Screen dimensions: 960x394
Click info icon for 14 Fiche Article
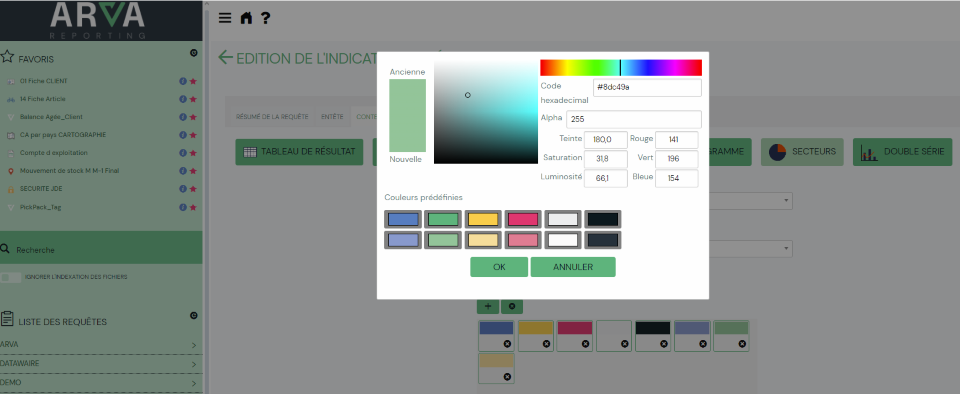tap(182, 99)
